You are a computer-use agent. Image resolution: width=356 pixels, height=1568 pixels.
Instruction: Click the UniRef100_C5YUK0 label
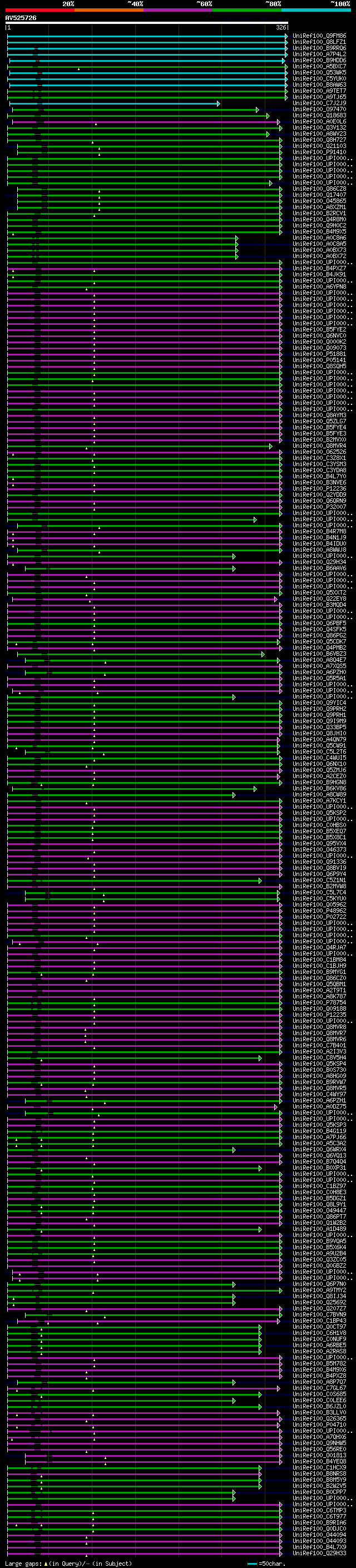(x=319, y=78)
